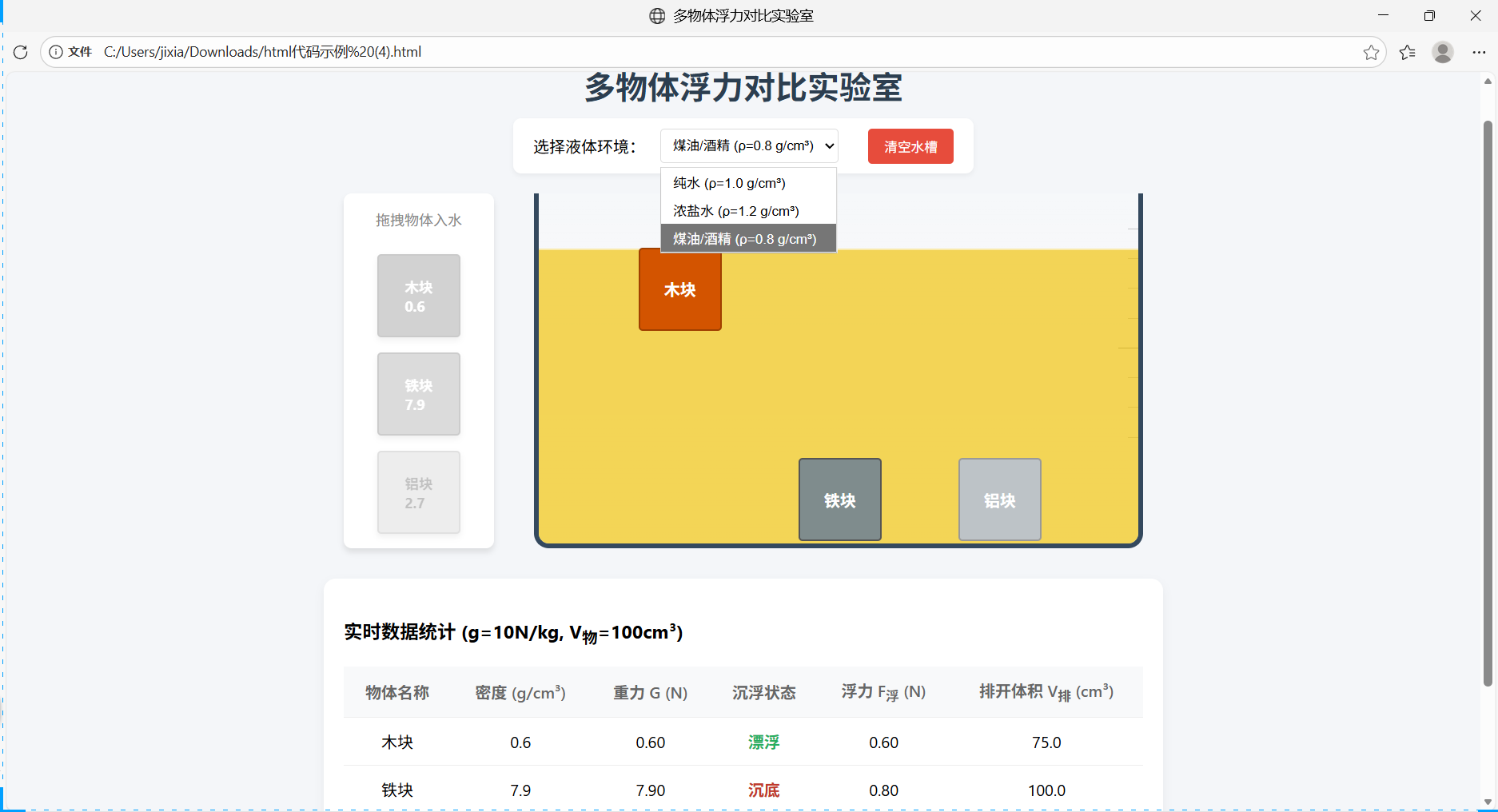Click the floating 木块 in the tank
Screen dimensions: 1498x812
coord(679,290)
